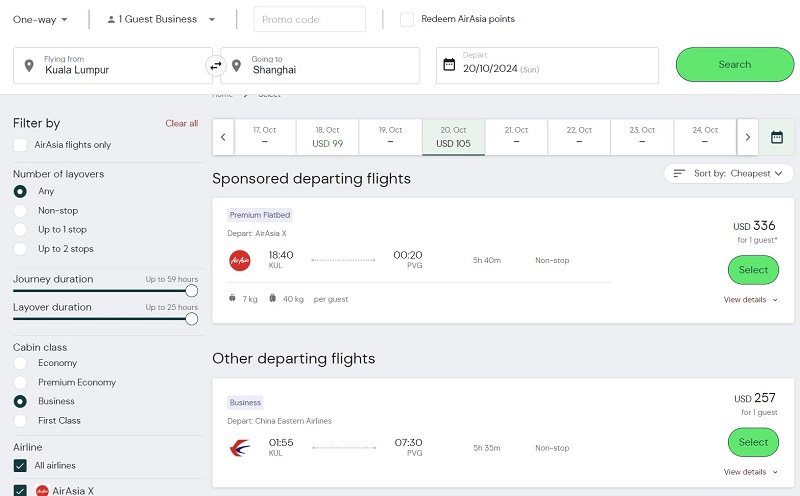The height and width of the screenshot is (496, 800).
Task: Click Going to Shanghai field
Action: 320,65
